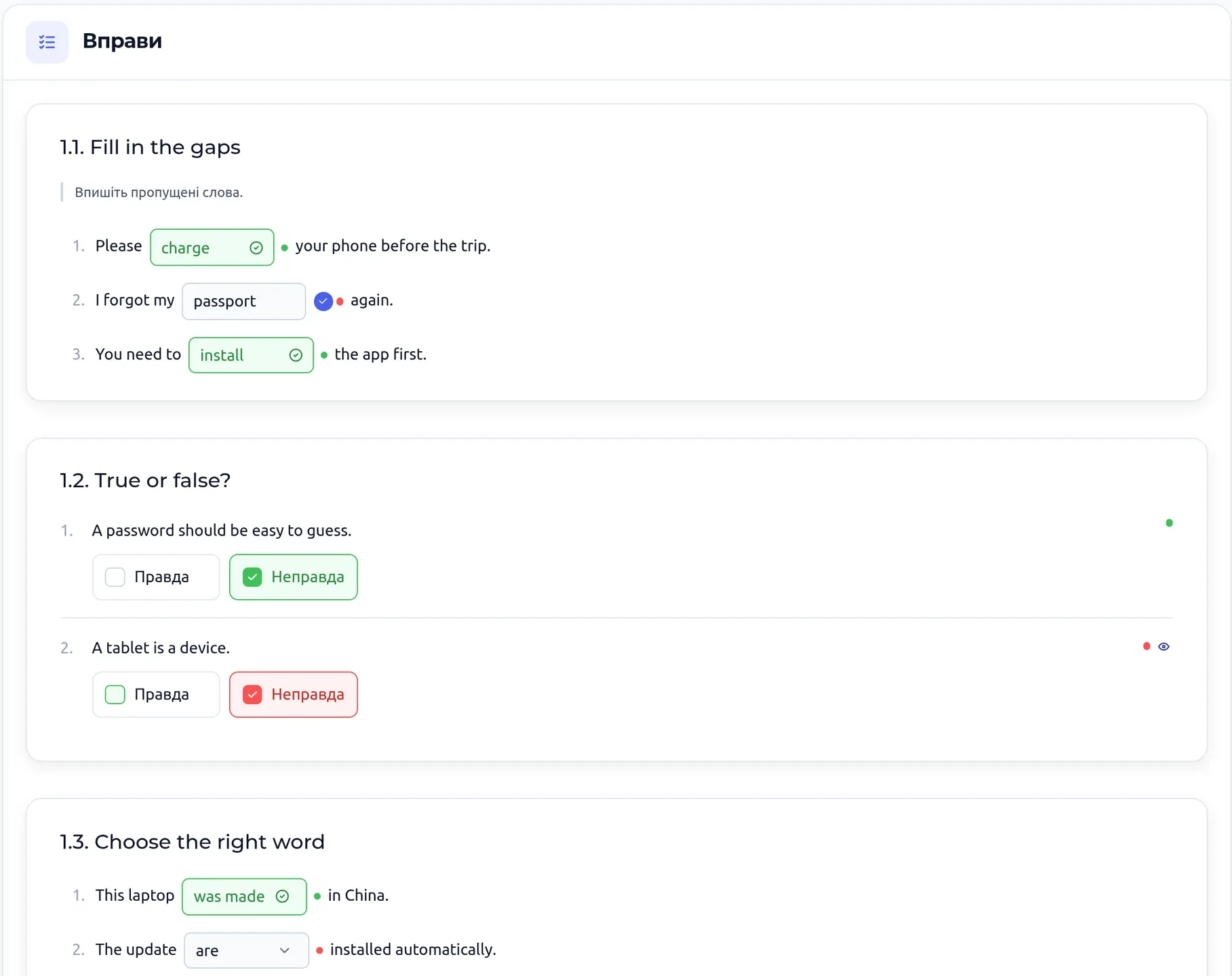
Task: Click the text 'the app first.'
Action: 380,354
